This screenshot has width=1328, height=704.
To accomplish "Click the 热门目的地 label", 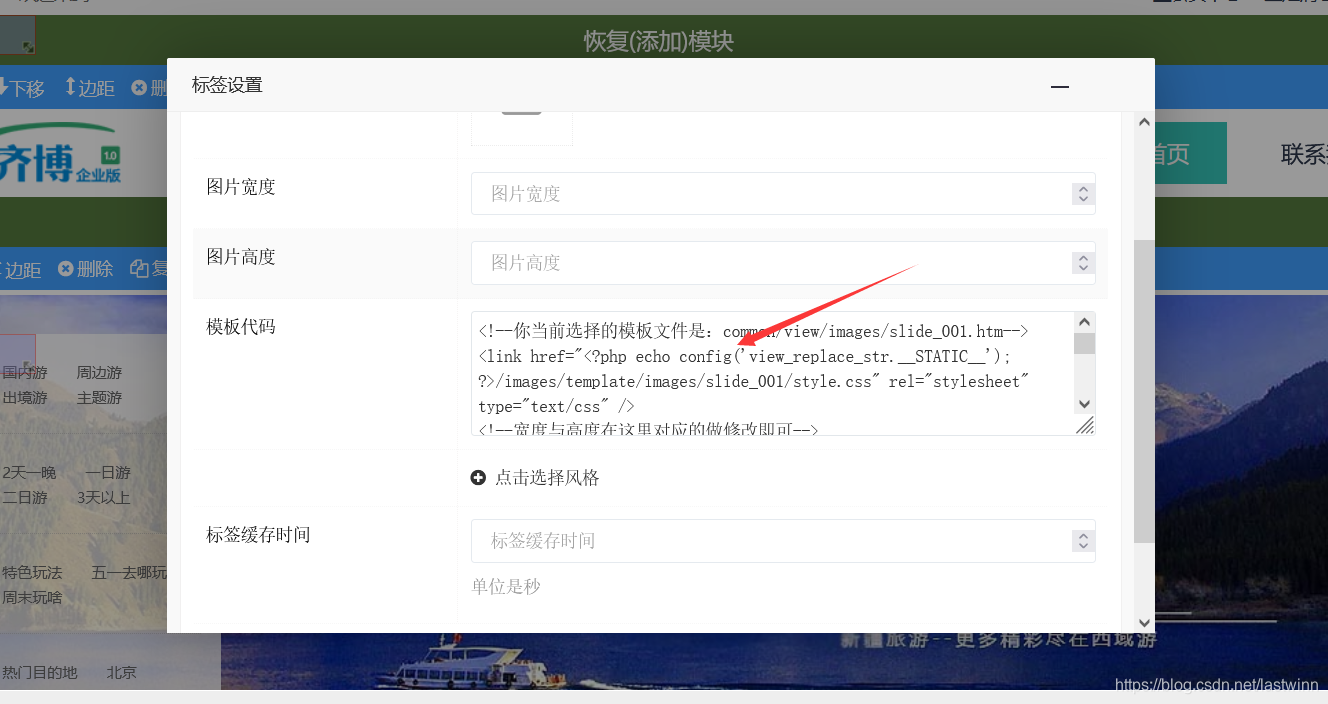I will tap(40, 673).
